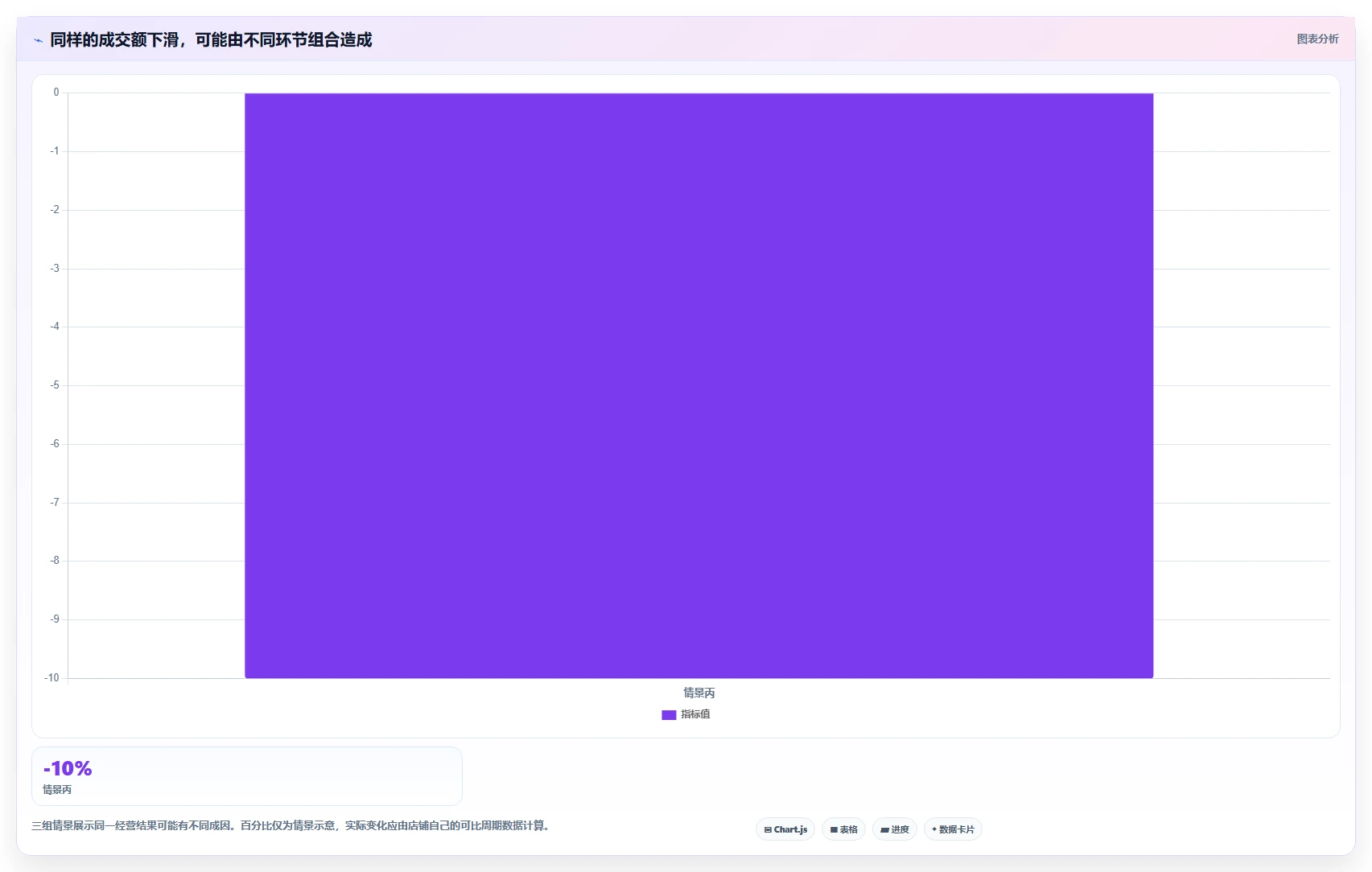The height and width of the screenshot is (872, 1372).
Task: Click the purple 情景丙 bar in chart
Action: pyautogui.click(x=698, y=385)
